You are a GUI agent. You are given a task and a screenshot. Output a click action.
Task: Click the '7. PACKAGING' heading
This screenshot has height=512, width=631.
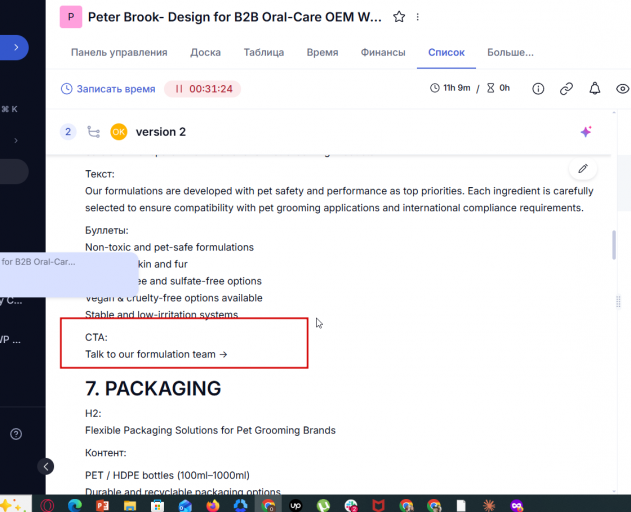[153, 388]
